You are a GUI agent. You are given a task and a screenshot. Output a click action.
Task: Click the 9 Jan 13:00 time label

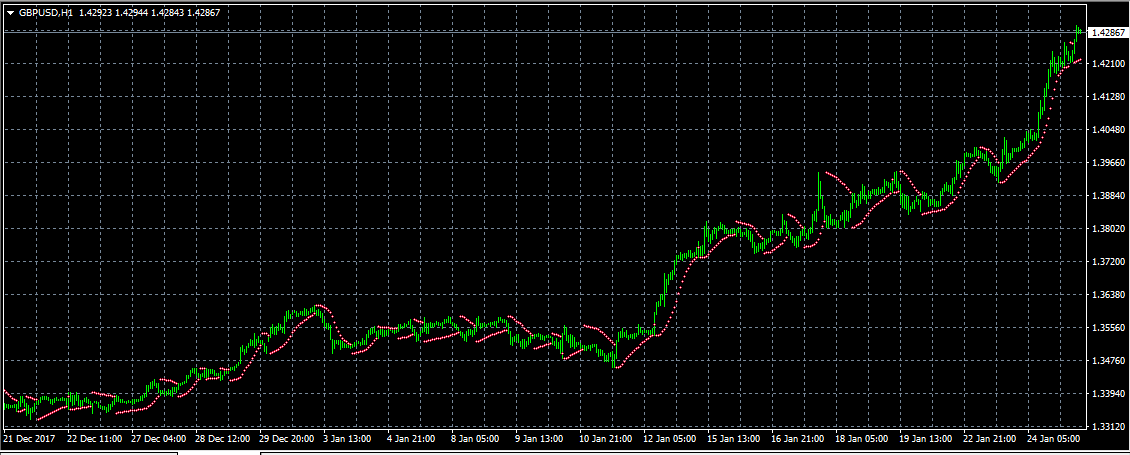point(539,438)
